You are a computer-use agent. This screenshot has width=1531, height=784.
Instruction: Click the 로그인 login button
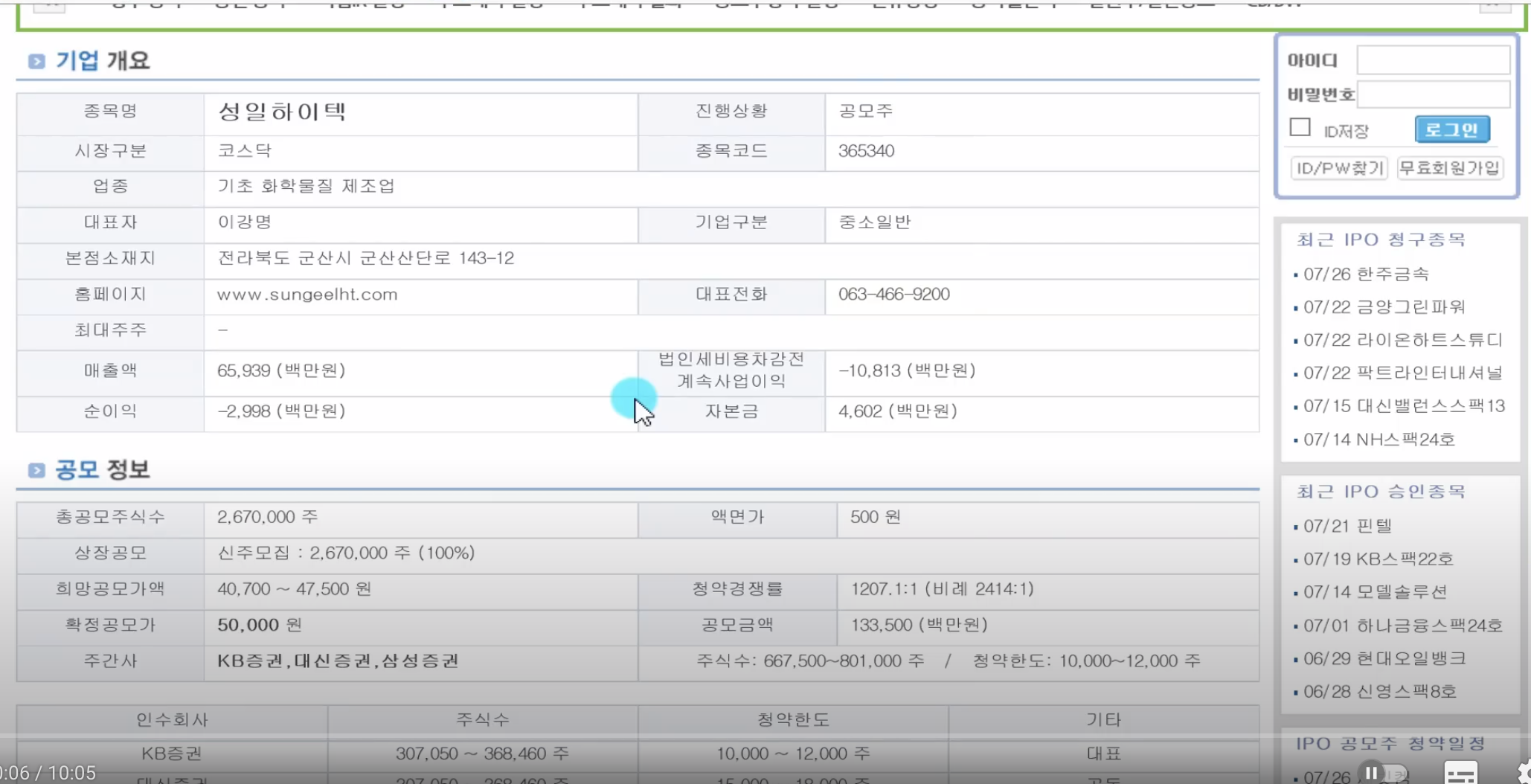click(x=1451, y=129)
